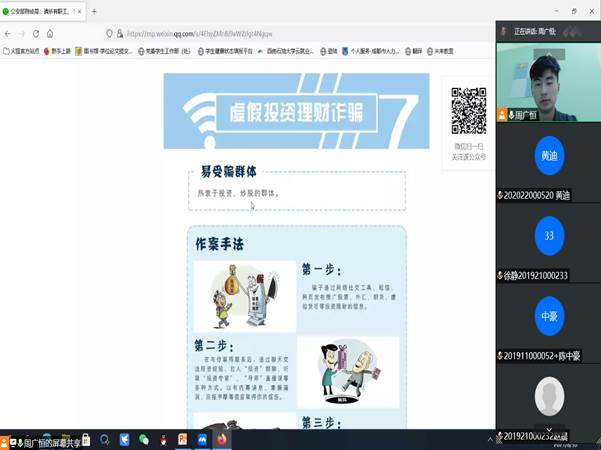Open the 大国官方站点 bookmark
The image size is (601, 450).
tap(22, 51)
